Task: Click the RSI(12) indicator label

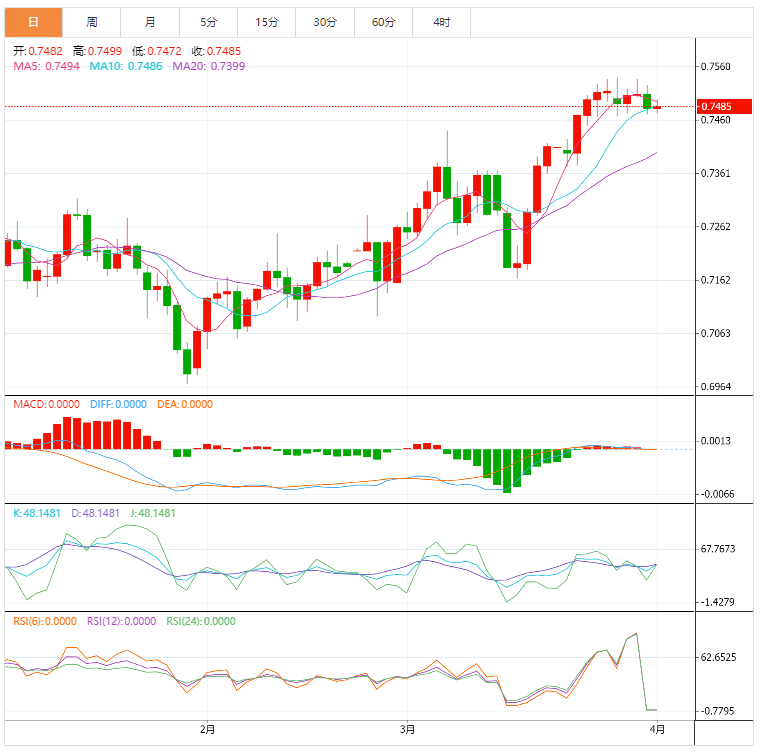Action: pos(122,621)
